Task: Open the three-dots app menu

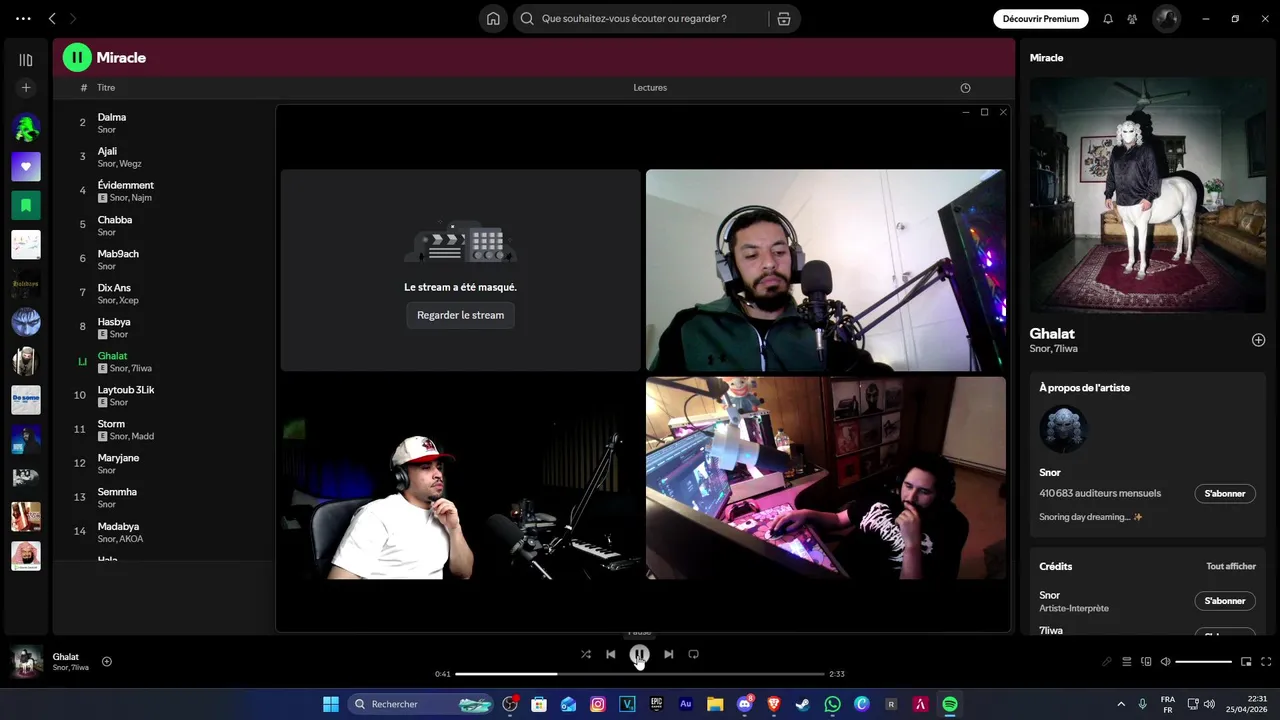Action: [x=23, y=18]
